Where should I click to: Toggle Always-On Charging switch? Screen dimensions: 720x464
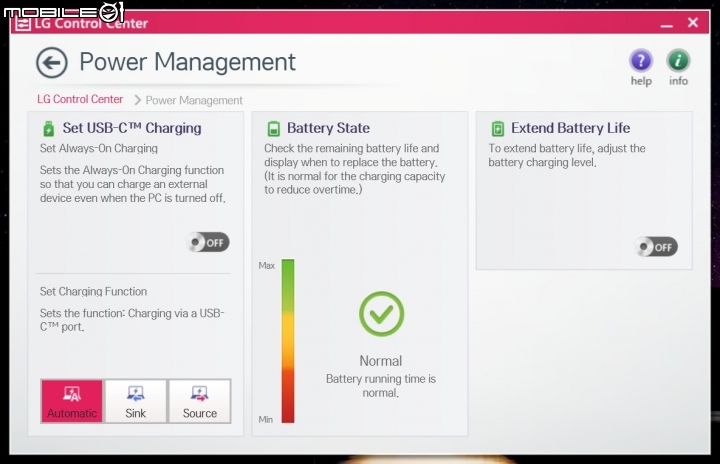(208, 242)
